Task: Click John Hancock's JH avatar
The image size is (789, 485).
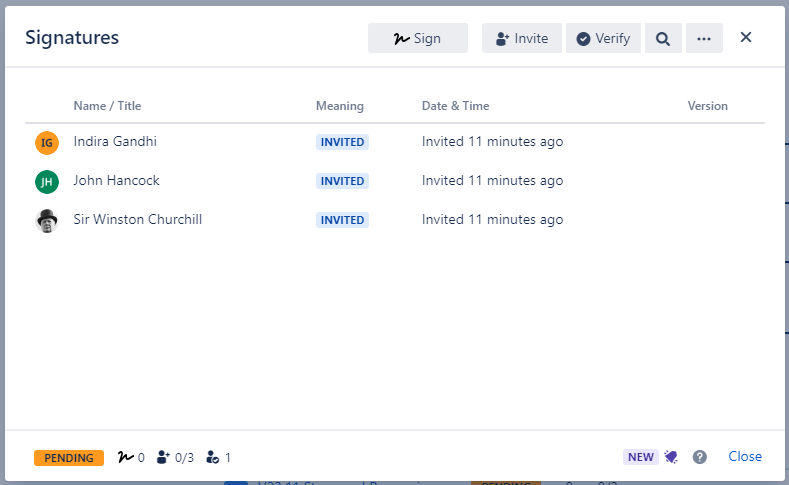Action: click(47, 181)
